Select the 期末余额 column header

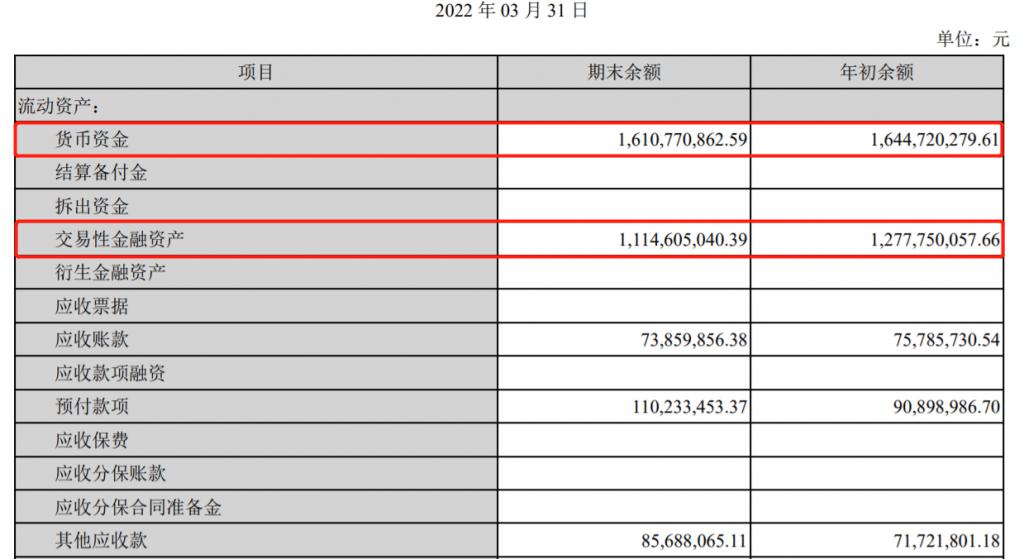[624, 72]
